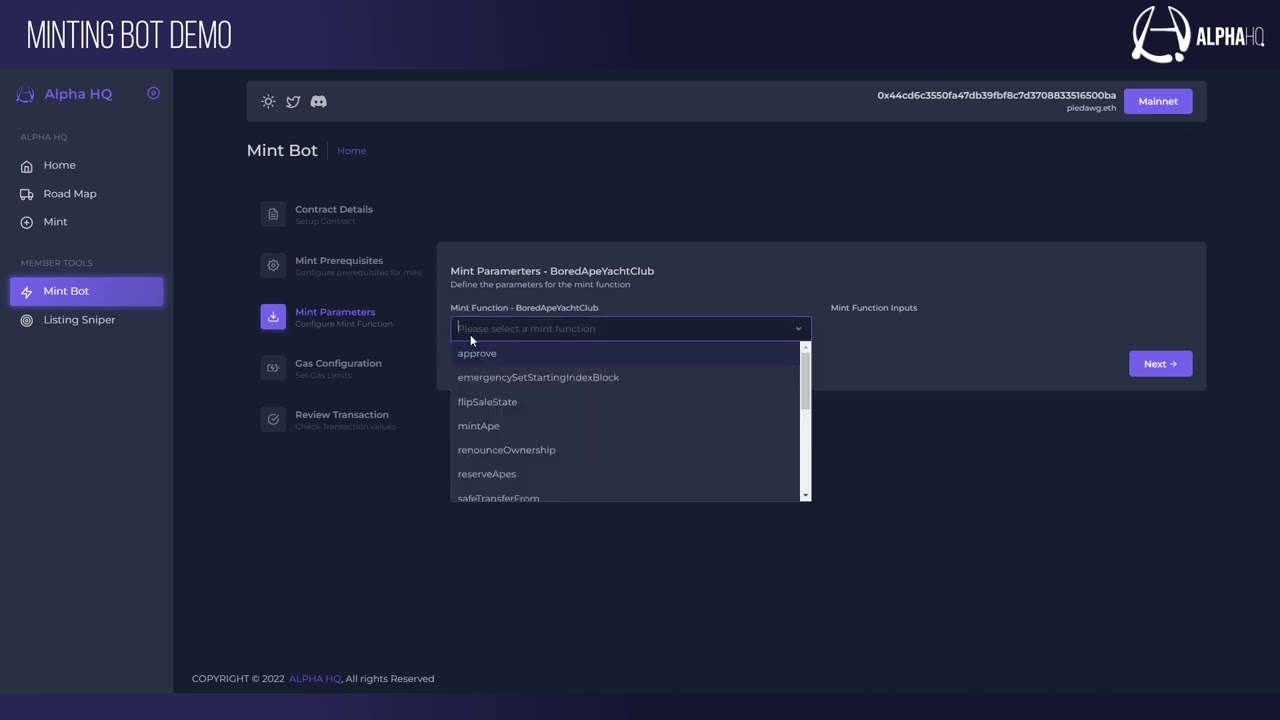The image size is (1280, 720).
Task: Click the AlphaHQ logo in the banner
Action: click(1198, 35)
